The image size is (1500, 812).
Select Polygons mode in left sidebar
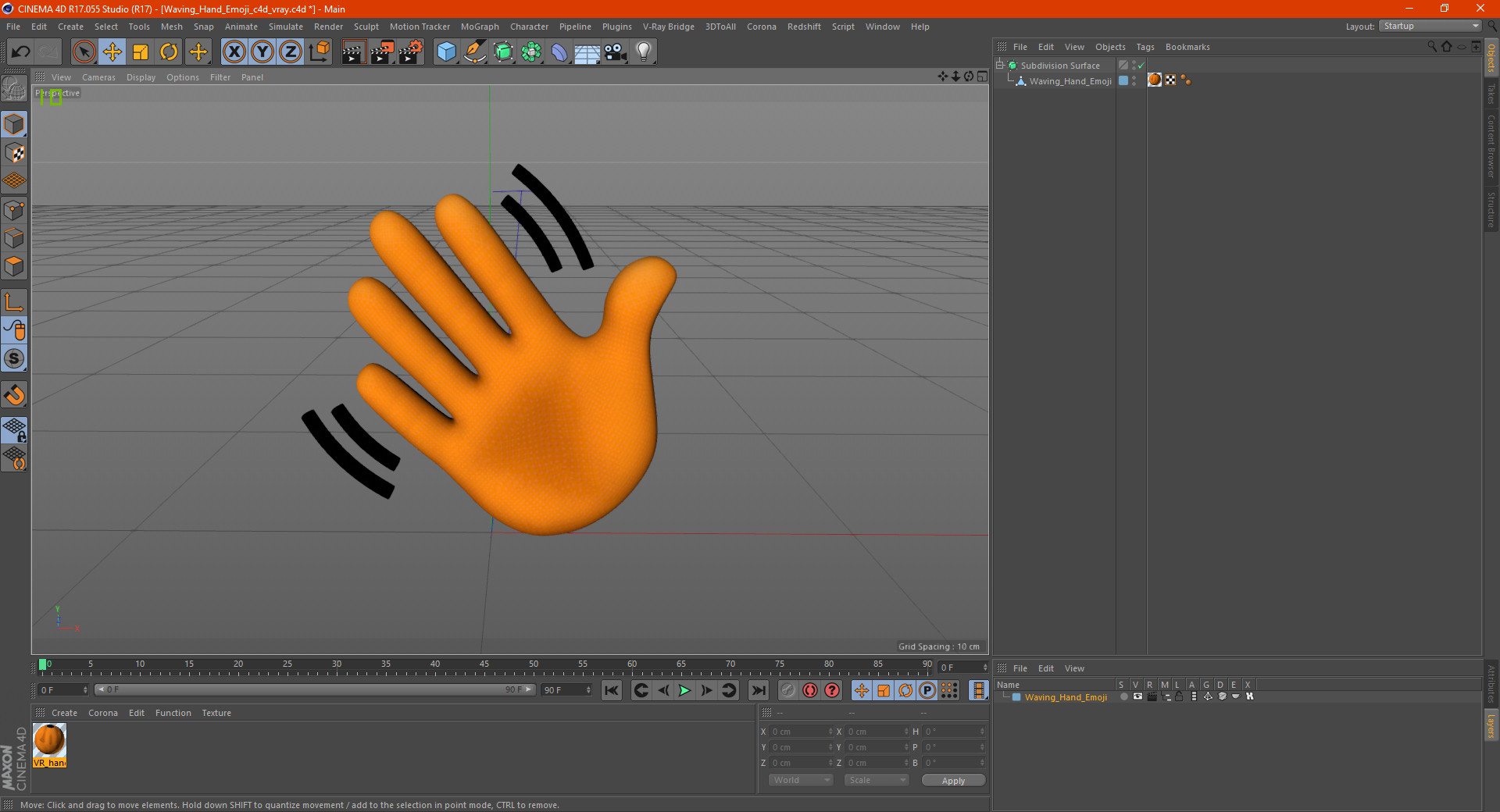click(x=14, y=266)
